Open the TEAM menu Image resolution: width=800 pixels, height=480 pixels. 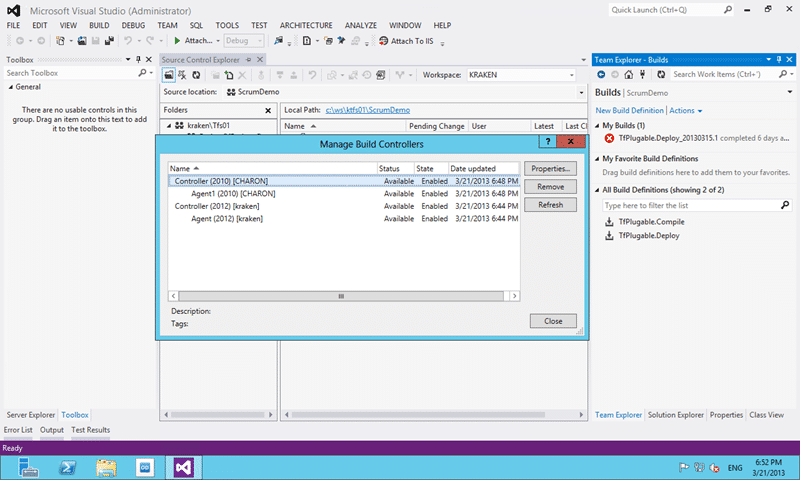pos(167,25)
